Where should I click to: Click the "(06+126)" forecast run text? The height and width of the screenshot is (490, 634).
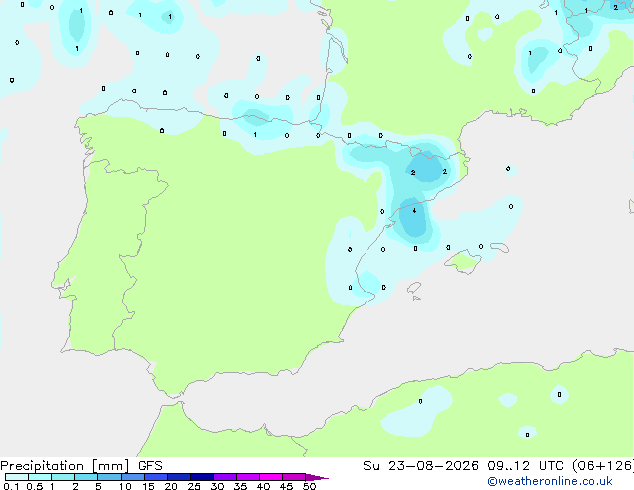point(602,466)
